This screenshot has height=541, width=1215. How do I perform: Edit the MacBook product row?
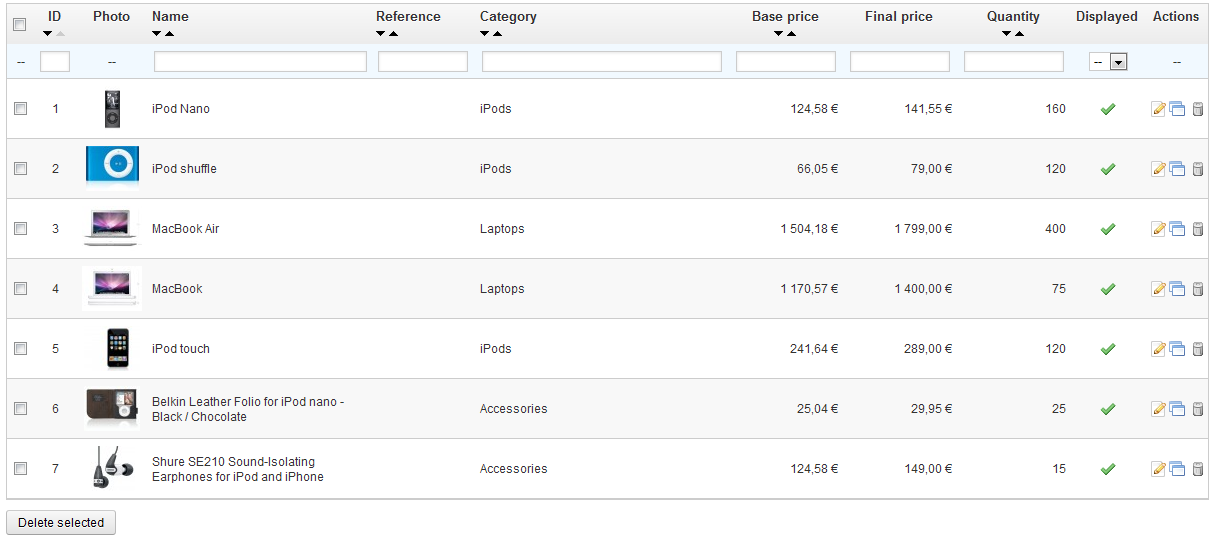[x=1159, y=289]
